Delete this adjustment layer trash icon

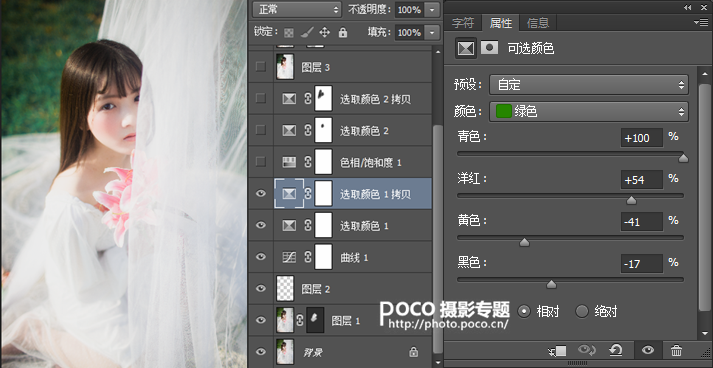pos(676,350)
